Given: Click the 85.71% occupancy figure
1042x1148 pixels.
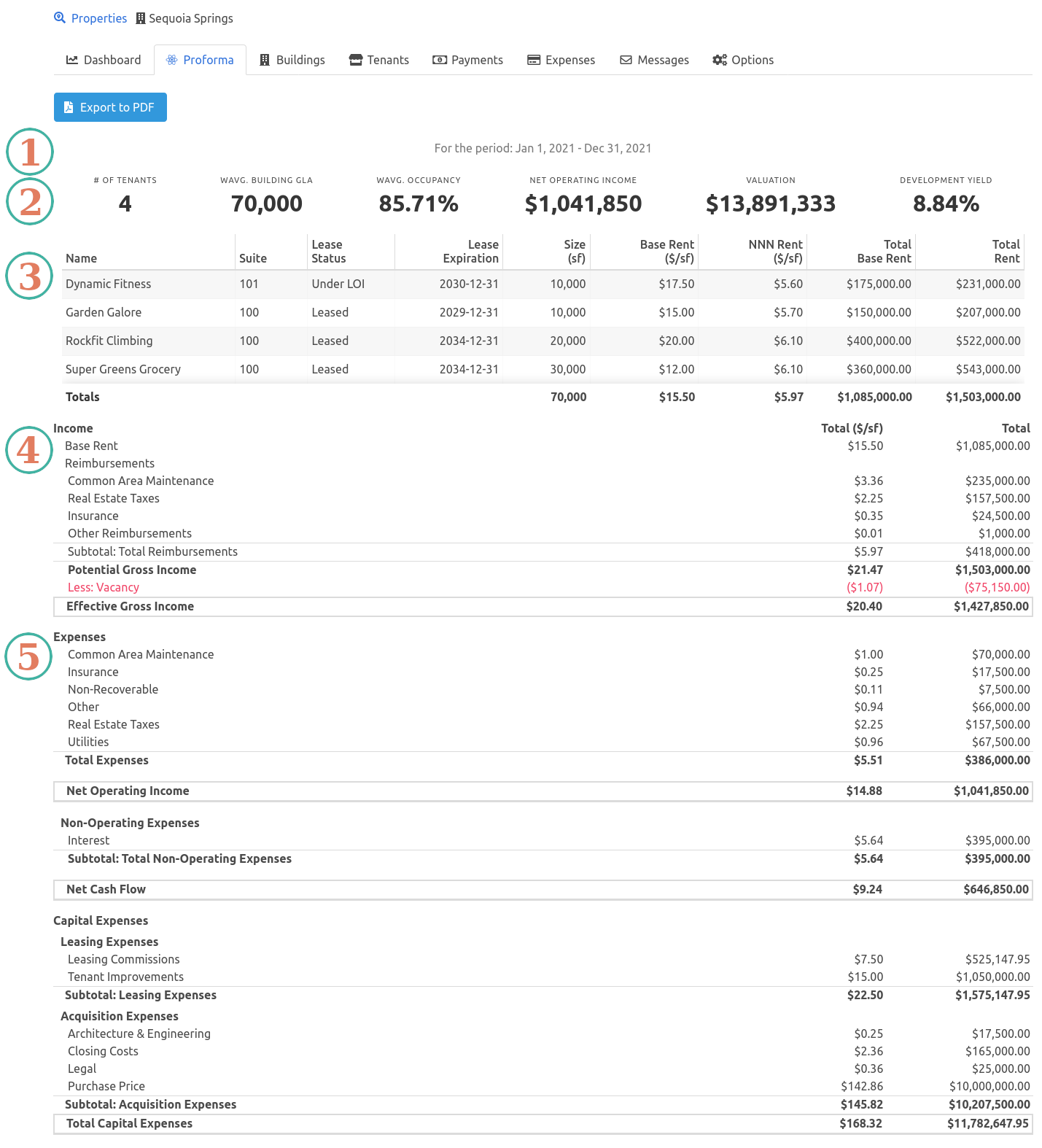Looking at the screenshot, I should (x=419, y=203).
